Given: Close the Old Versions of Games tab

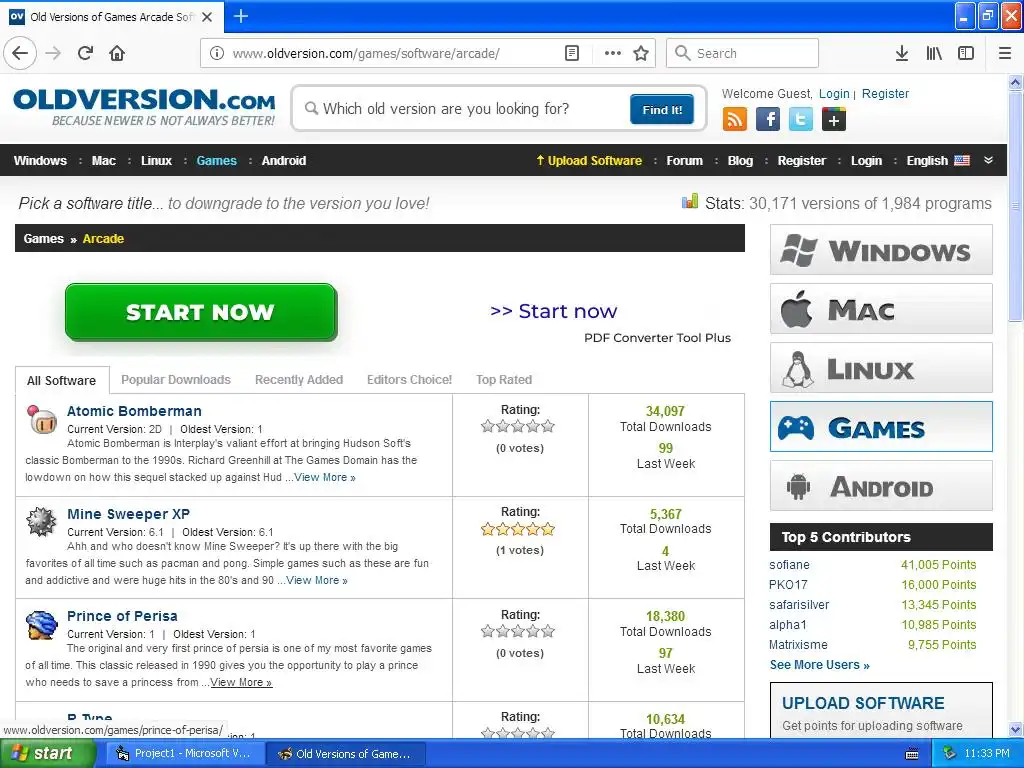Looking at the screenshot, I should pyautogui.click(x=207, y=17).
